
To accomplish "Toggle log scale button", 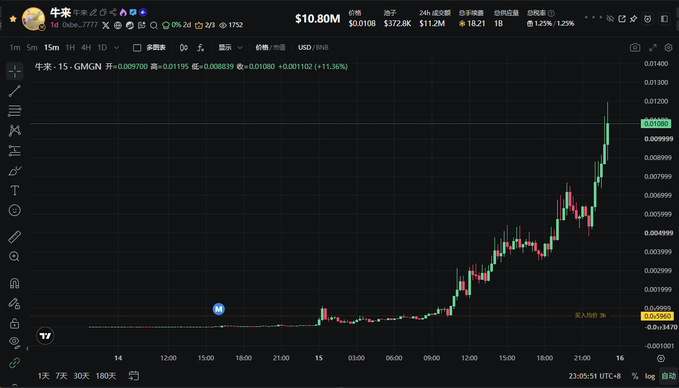I will (x=650, y=376).
